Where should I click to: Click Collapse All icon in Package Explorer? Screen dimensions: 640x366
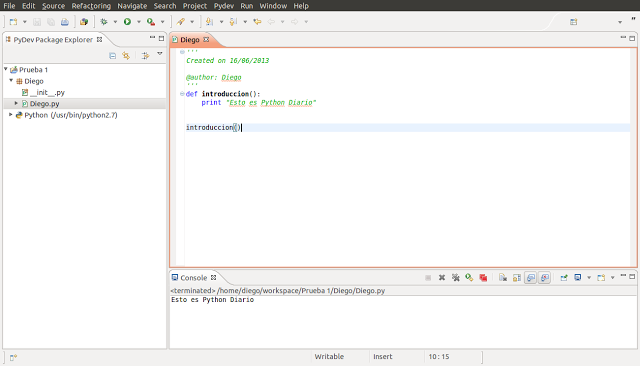[113, 55]
